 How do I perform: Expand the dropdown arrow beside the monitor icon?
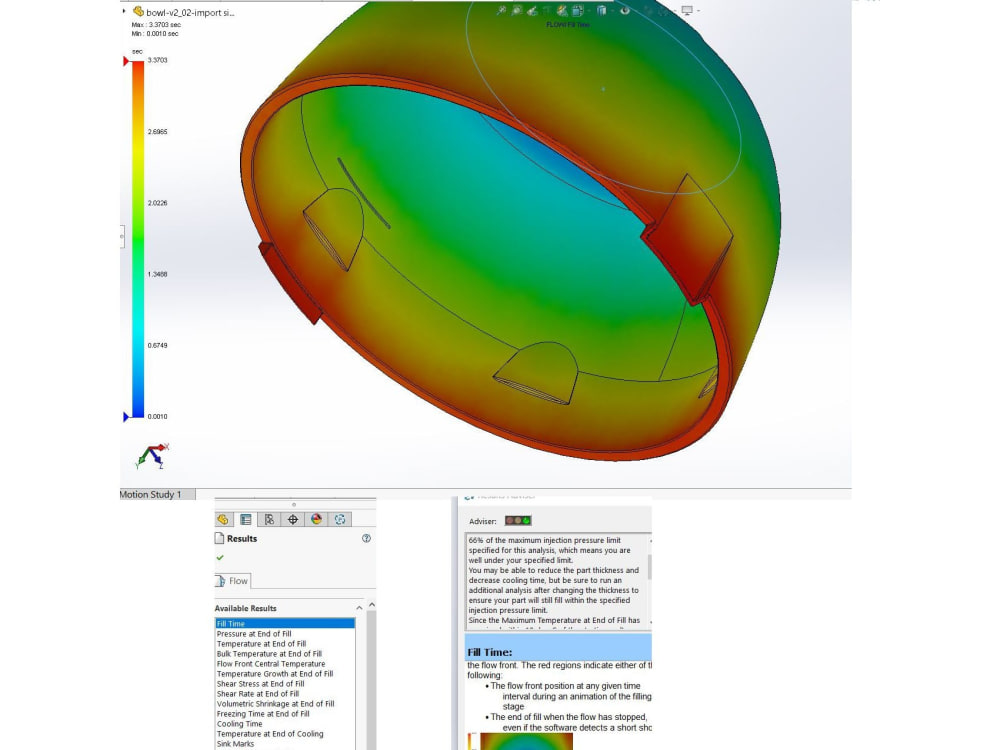click(x=698, y=11)
